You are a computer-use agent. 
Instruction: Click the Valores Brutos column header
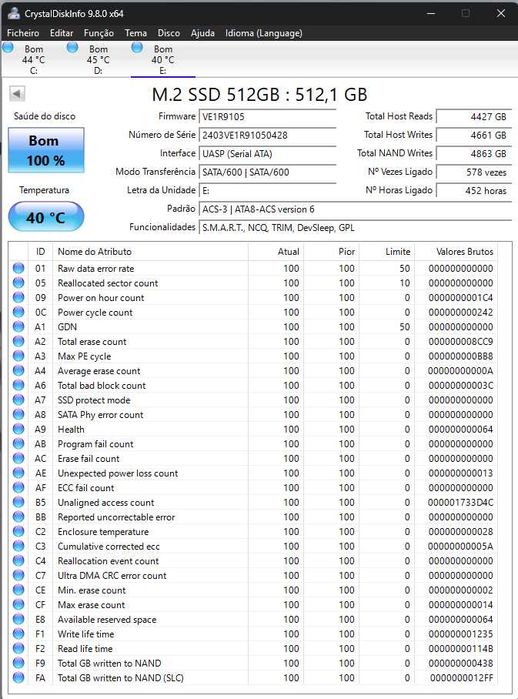[x=456, y=251]
